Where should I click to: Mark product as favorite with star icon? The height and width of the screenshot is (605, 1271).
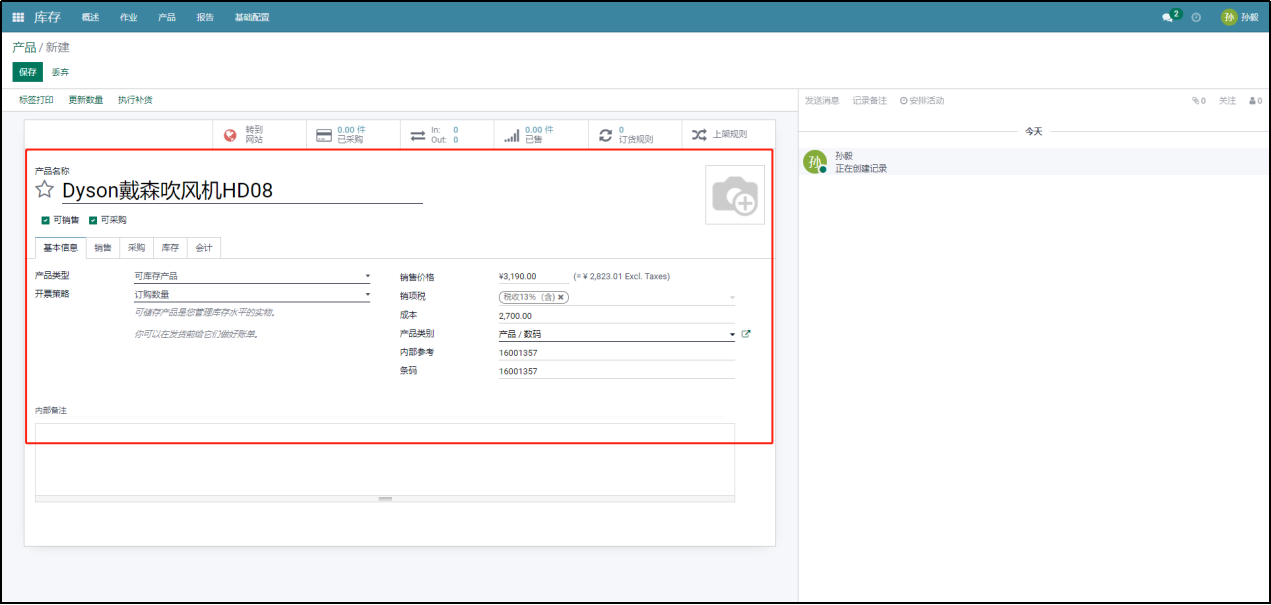(x=44, y=190)
